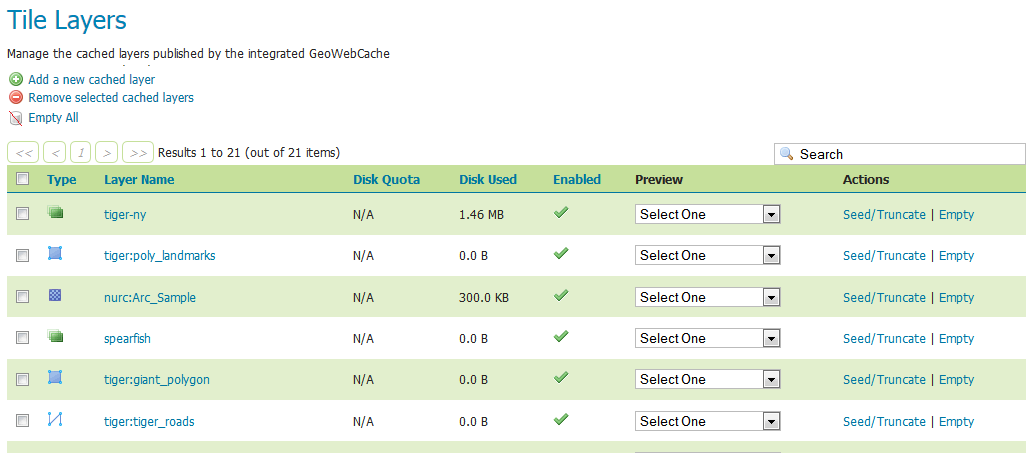
Task: Open Seed/Truncate for spearfish layer
Action: (884, 338)
